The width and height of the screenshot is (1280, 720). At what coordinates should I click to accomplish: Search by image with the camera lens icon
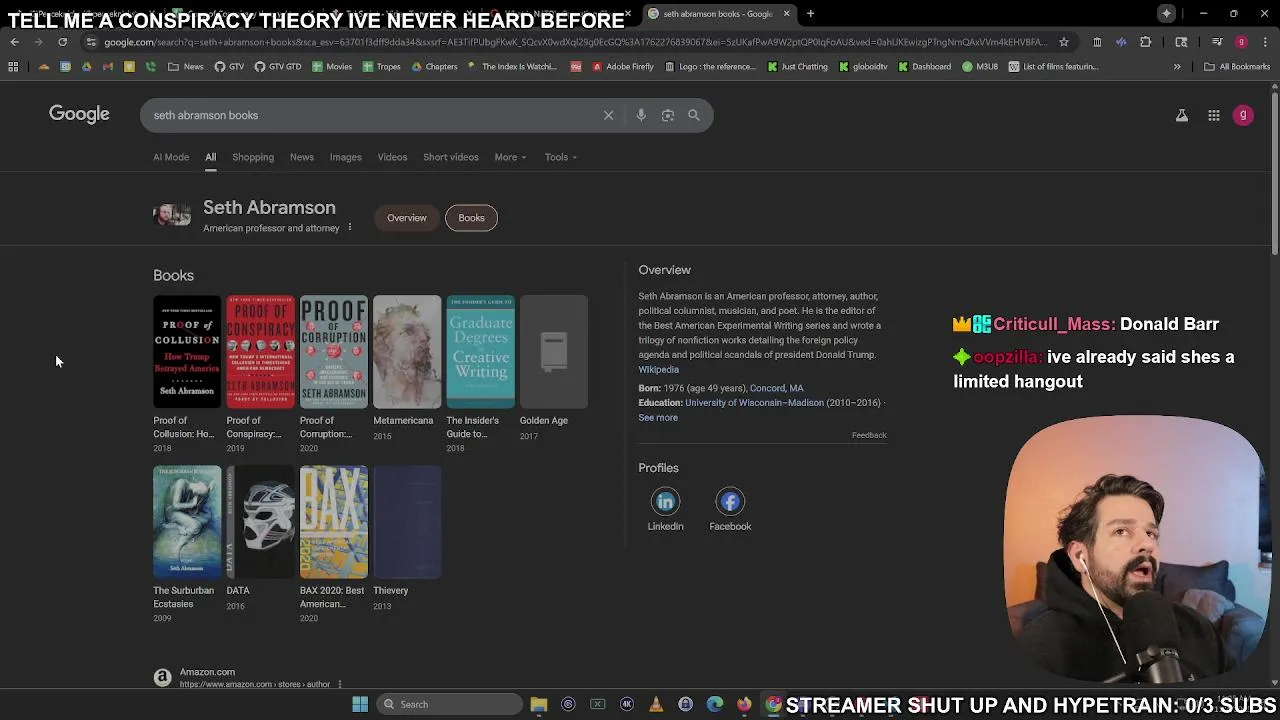668,115
